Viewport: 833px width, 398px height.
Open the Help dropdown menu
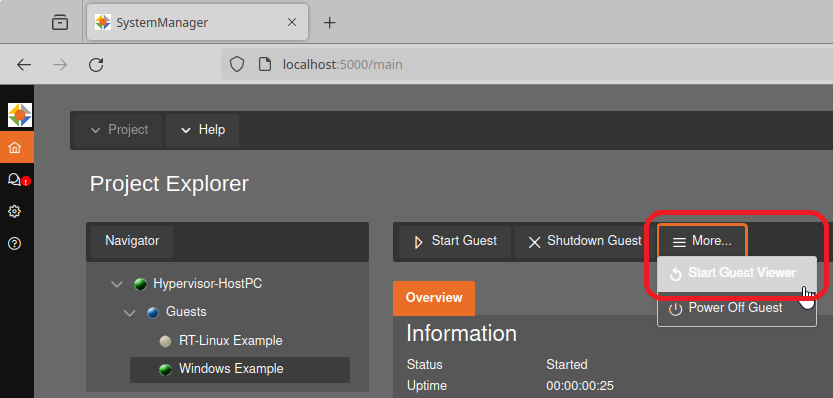click(202, 130)
